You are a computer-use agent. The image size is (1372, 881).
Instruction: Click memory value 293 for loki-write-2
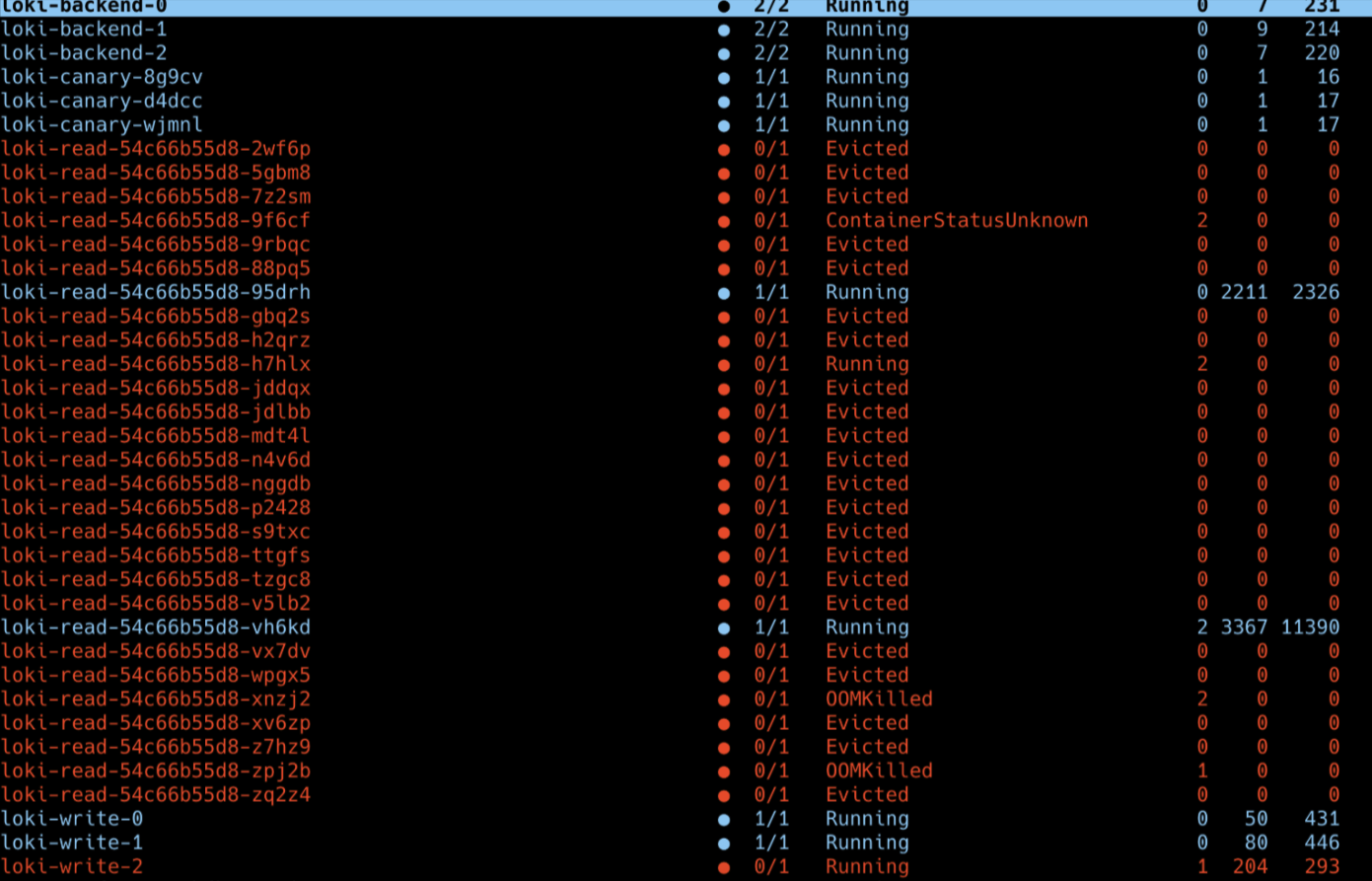(x=1322, y=866)
